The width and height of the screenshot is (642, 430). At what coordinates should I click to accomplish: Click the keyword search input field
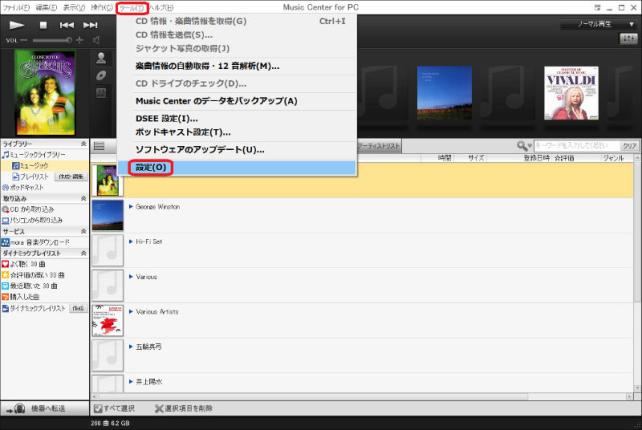(x=577, y=146)
